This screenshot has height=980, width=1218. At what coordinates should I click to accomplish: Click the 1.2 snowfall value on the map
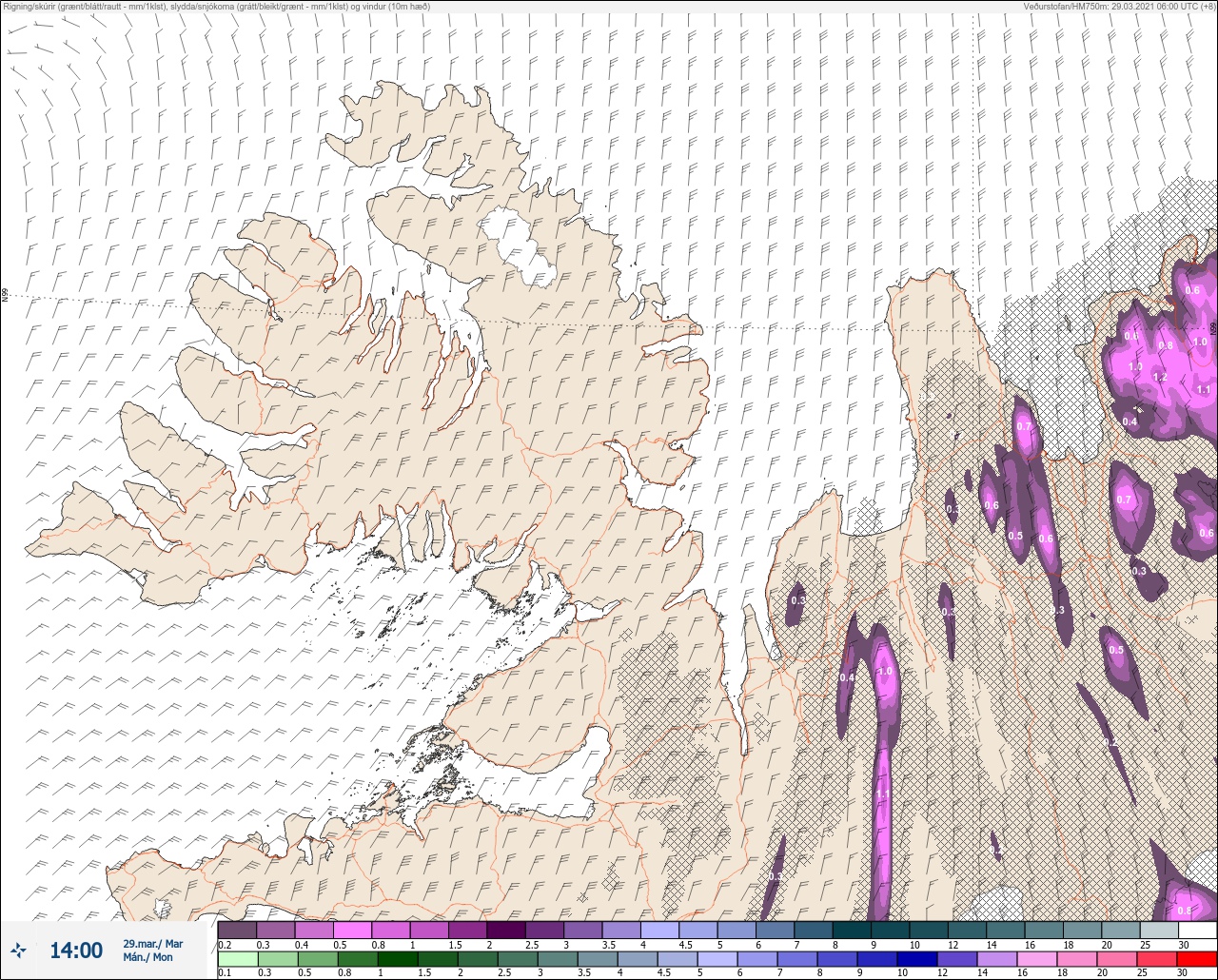tap(1159, 377)
